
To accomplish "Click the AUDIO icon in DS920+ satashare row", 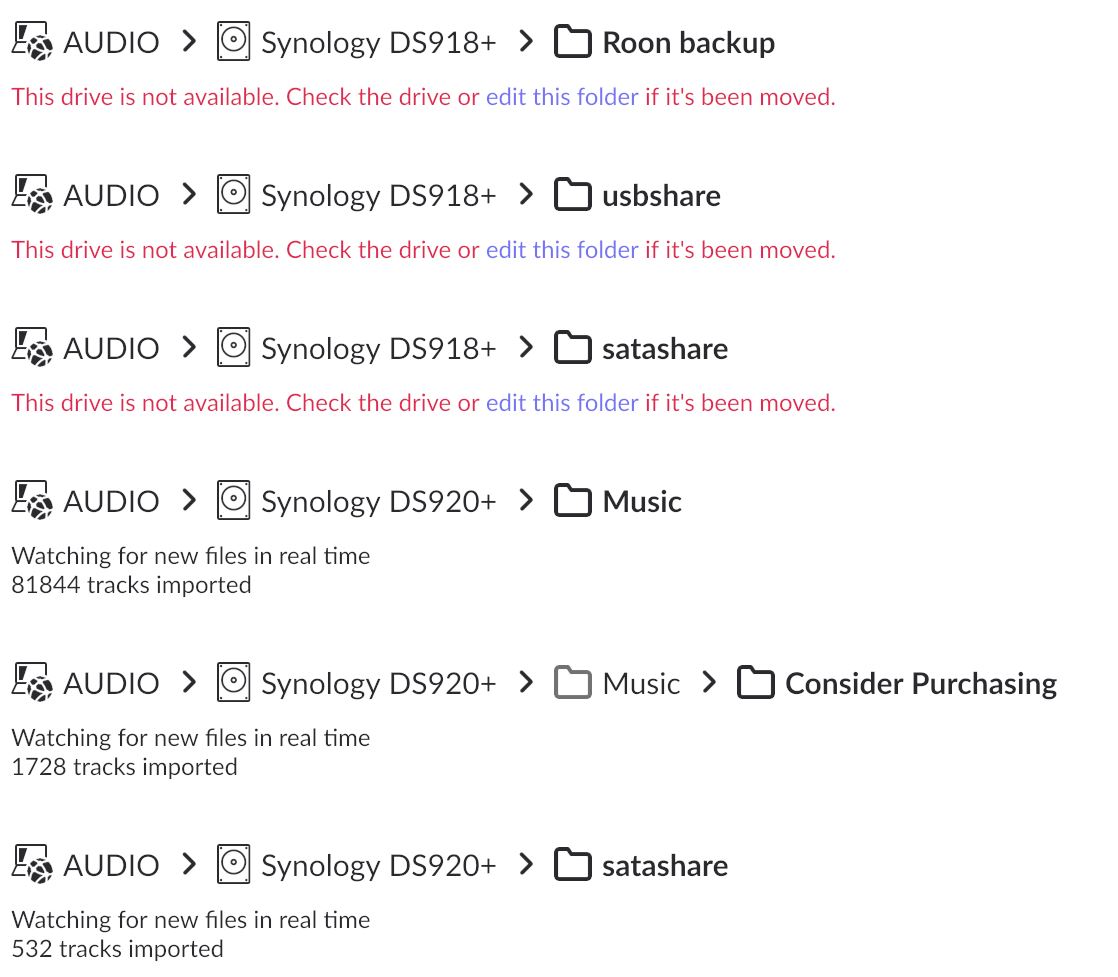I will [x=31, y=865].
